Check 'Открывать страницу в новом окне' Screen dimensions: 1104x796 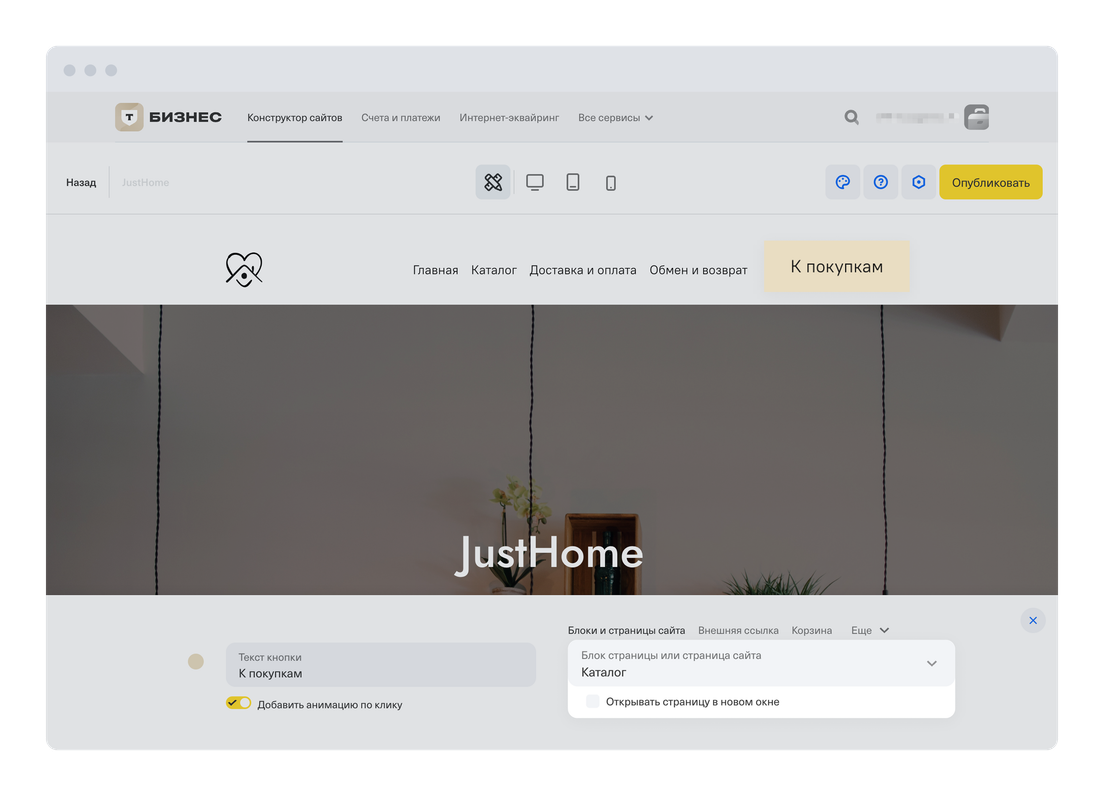593,702
